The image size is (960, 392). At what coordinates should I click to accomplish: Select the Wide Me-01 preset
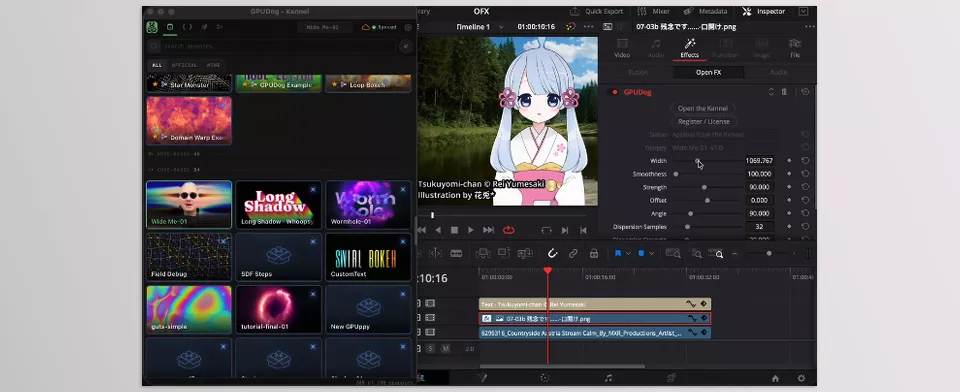[x=189, y=205]
